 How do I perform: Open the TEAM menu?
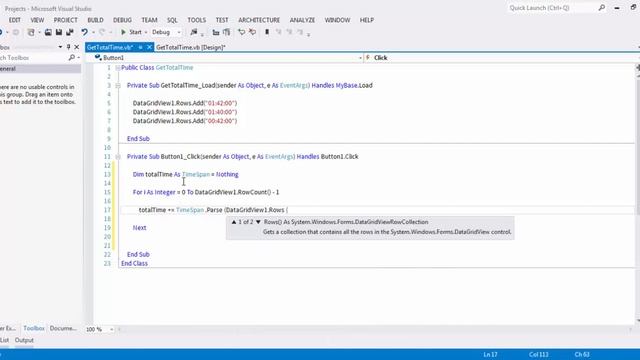pos(149,20)
